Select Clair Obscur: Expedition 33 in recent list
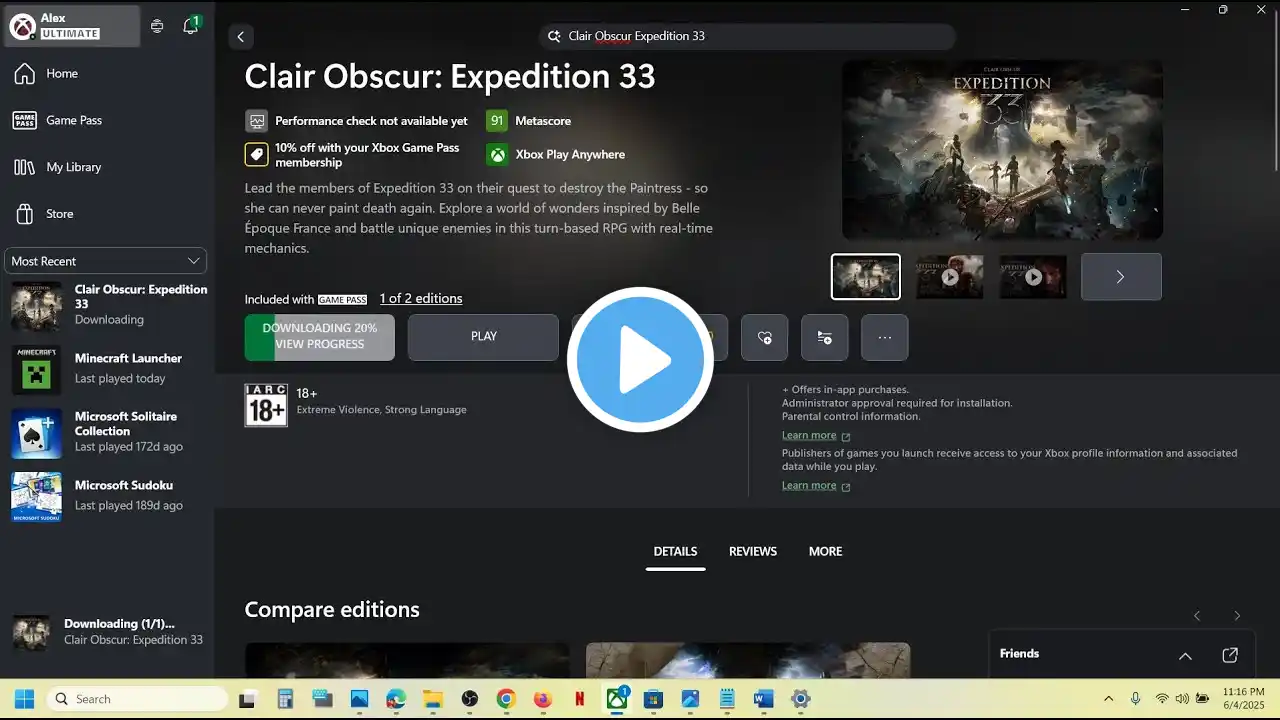1280x720 pixels. (x=108, y=305)
